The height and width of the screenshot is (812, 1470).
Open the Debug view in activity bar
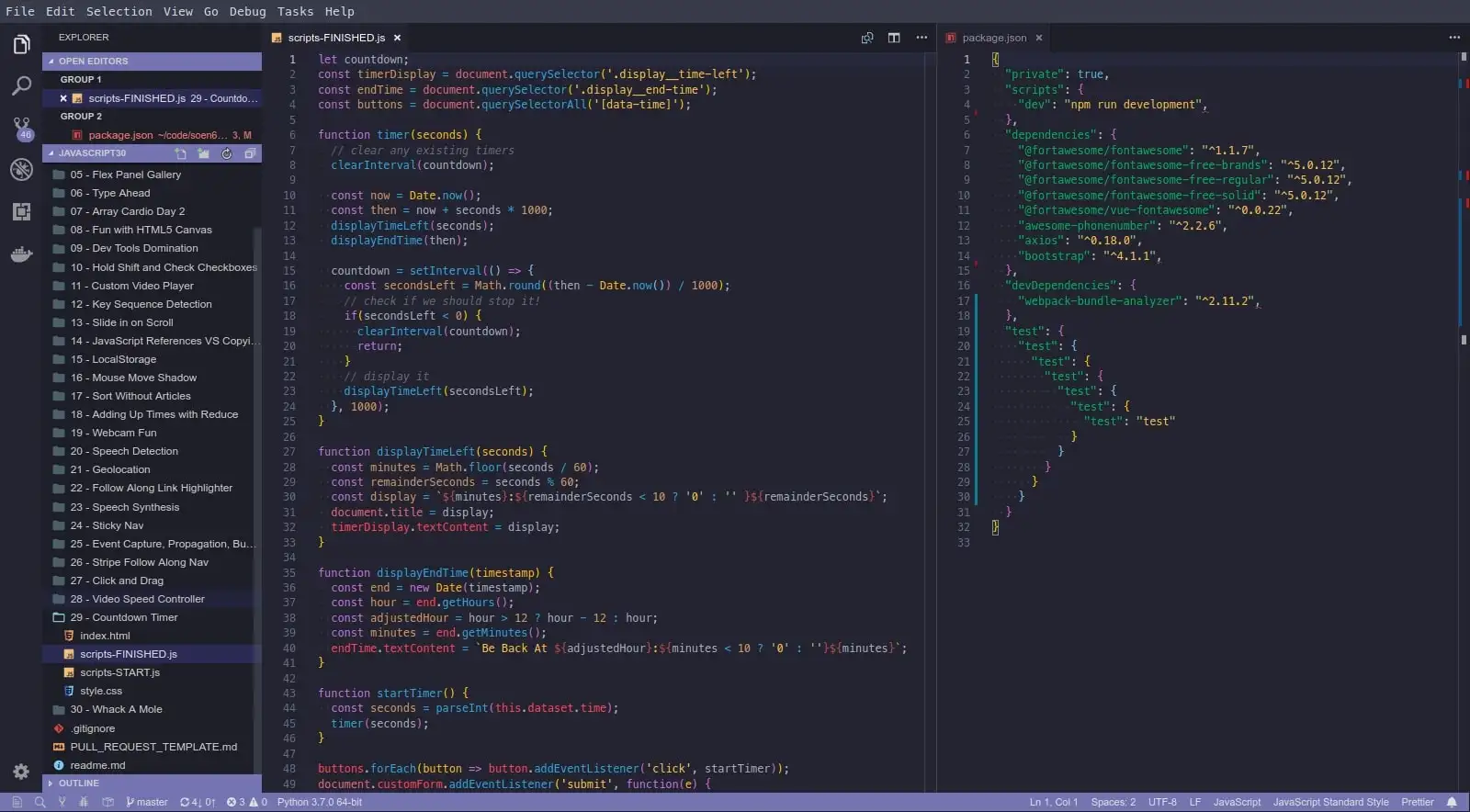click(x=21, y=170)
